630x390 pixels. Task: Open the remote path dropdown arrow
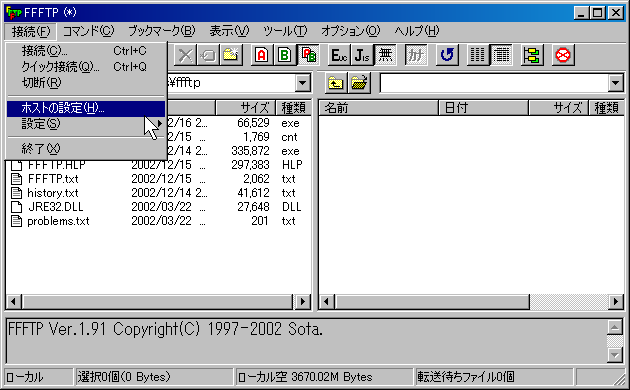click(x=615, y=83)
